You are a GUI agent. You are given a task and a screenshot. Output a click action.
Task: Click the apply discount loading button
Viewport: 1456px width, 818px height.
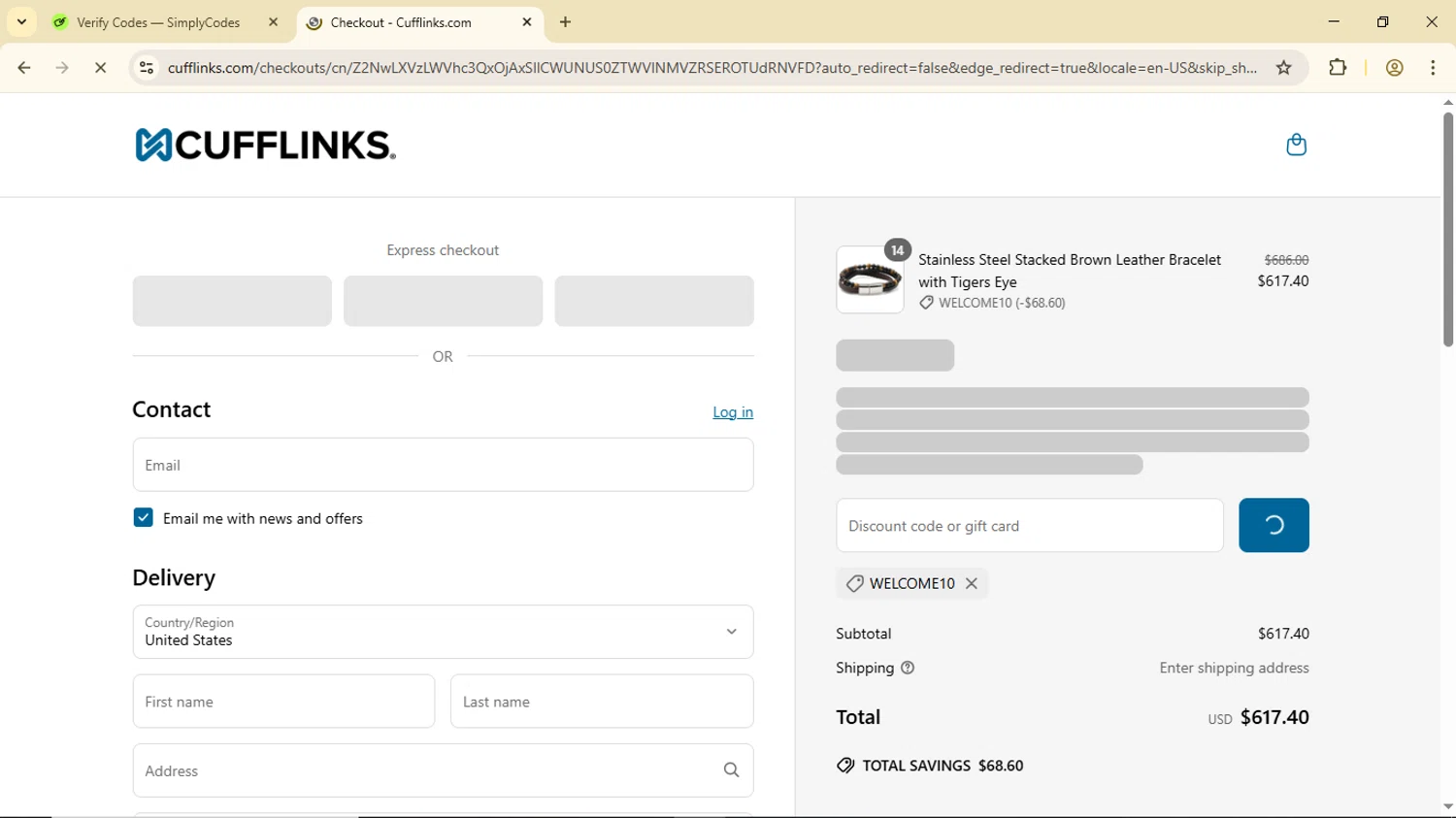click(x=1274, y=525)
